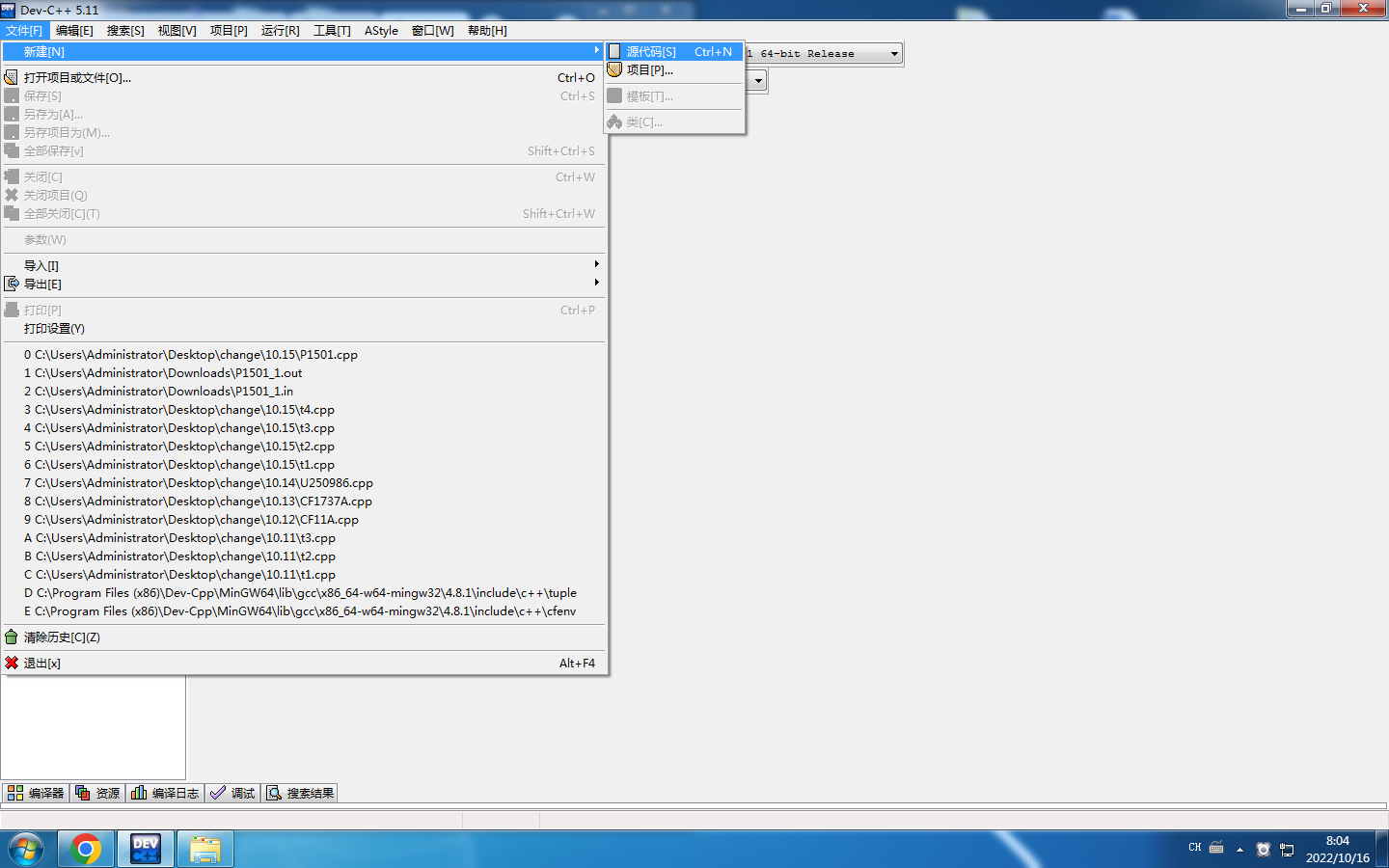Switch to the 编译器 bottom tab
1389x868 pixels.
(36, 793)
